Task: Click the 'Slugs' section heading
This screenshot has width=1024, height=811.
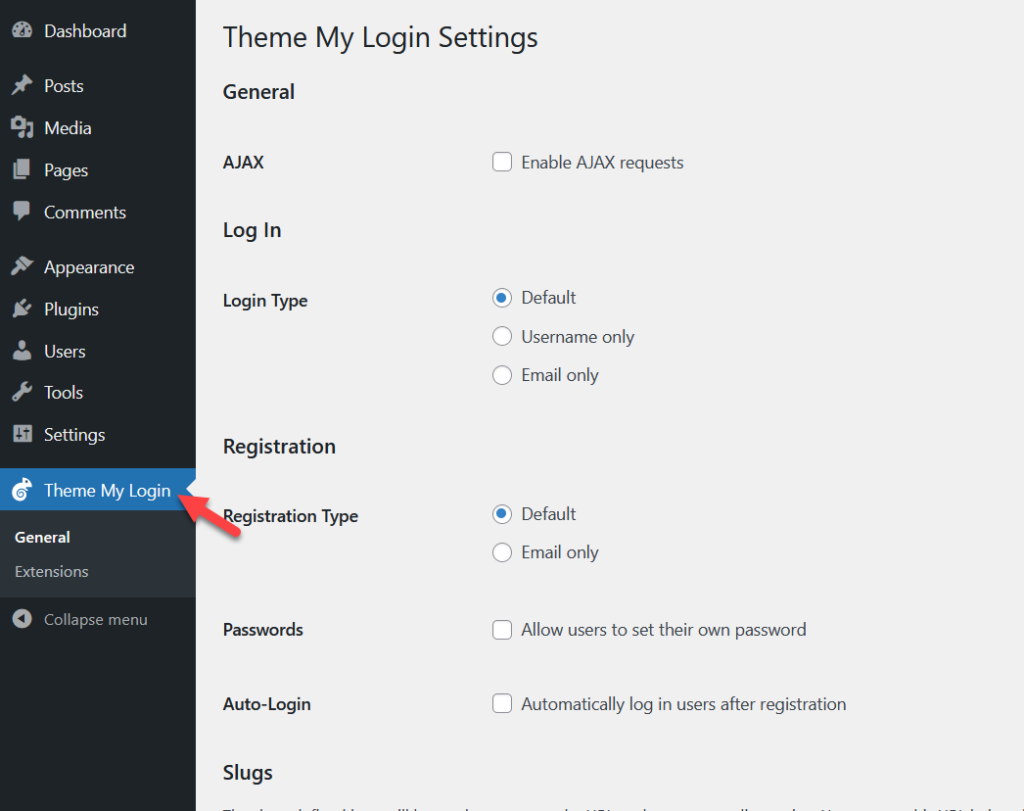Action: 248,773
